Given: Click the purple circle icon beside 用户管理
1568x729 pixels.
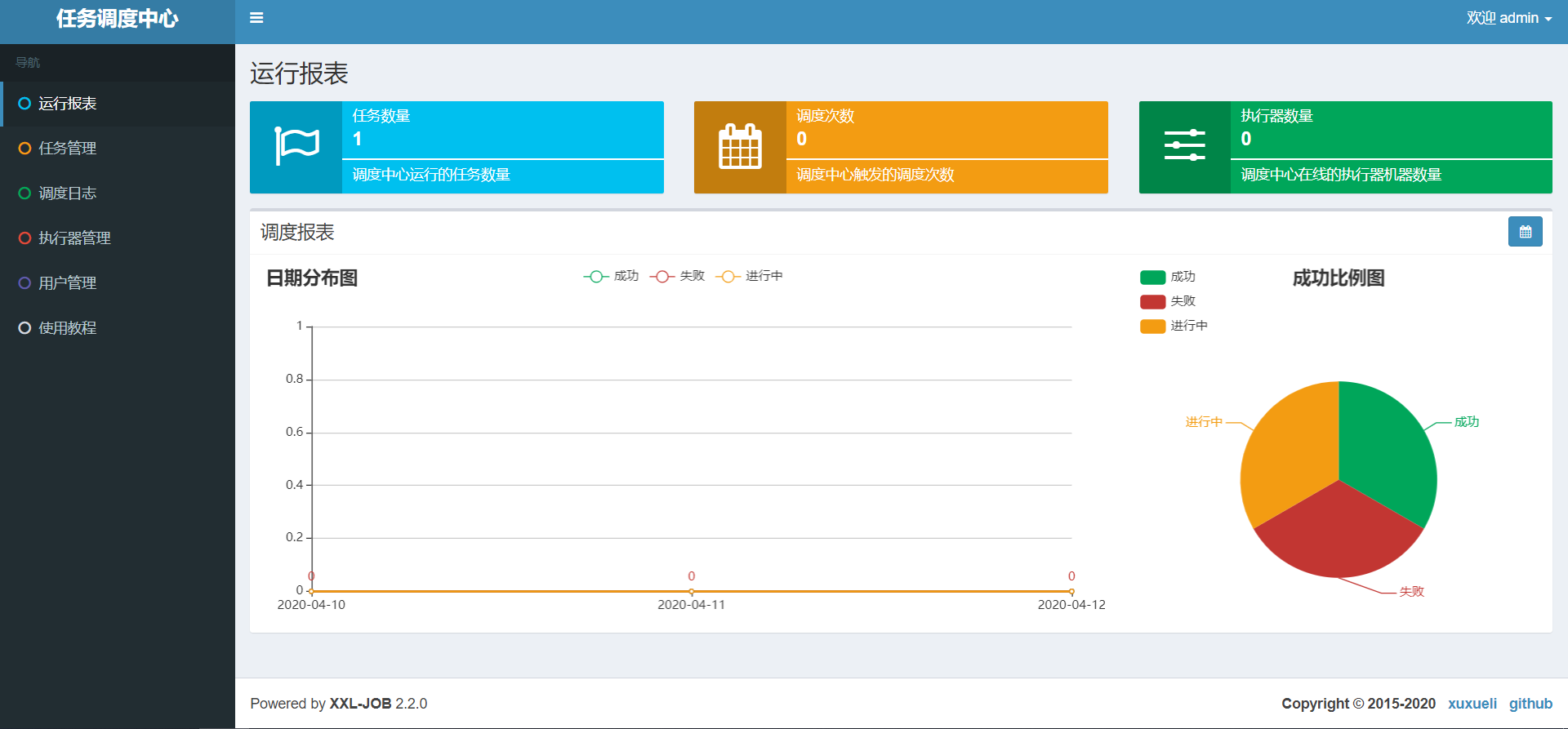Looking at the screenshot, I should click(24, 283).
